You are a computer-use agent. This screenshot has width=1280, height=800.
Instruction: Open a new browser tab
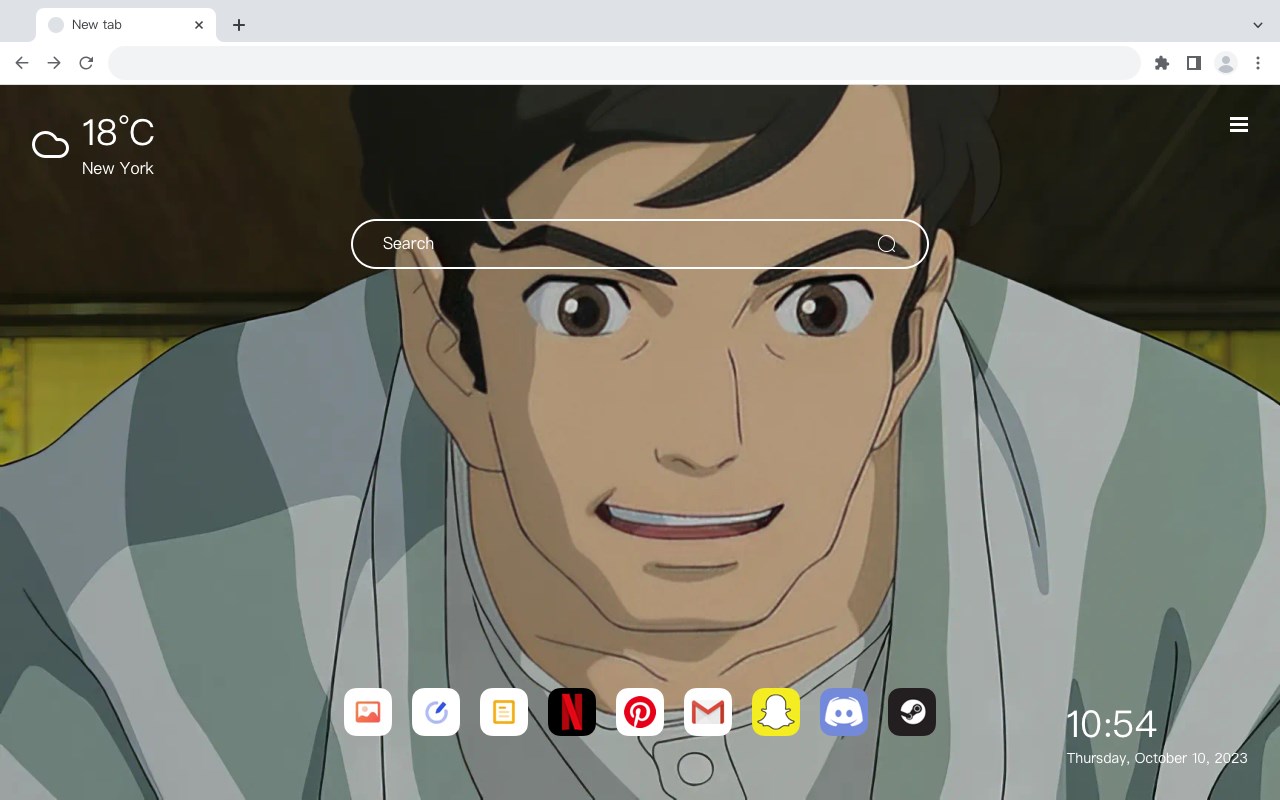tap(238, 25)
